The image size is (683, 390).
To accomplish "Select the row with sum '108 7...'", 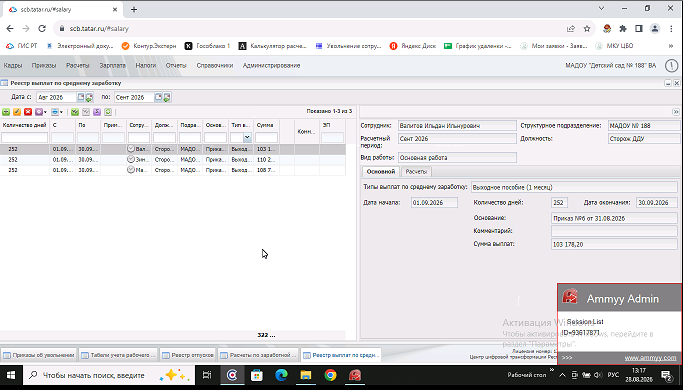I will click(x=172, y=170).
